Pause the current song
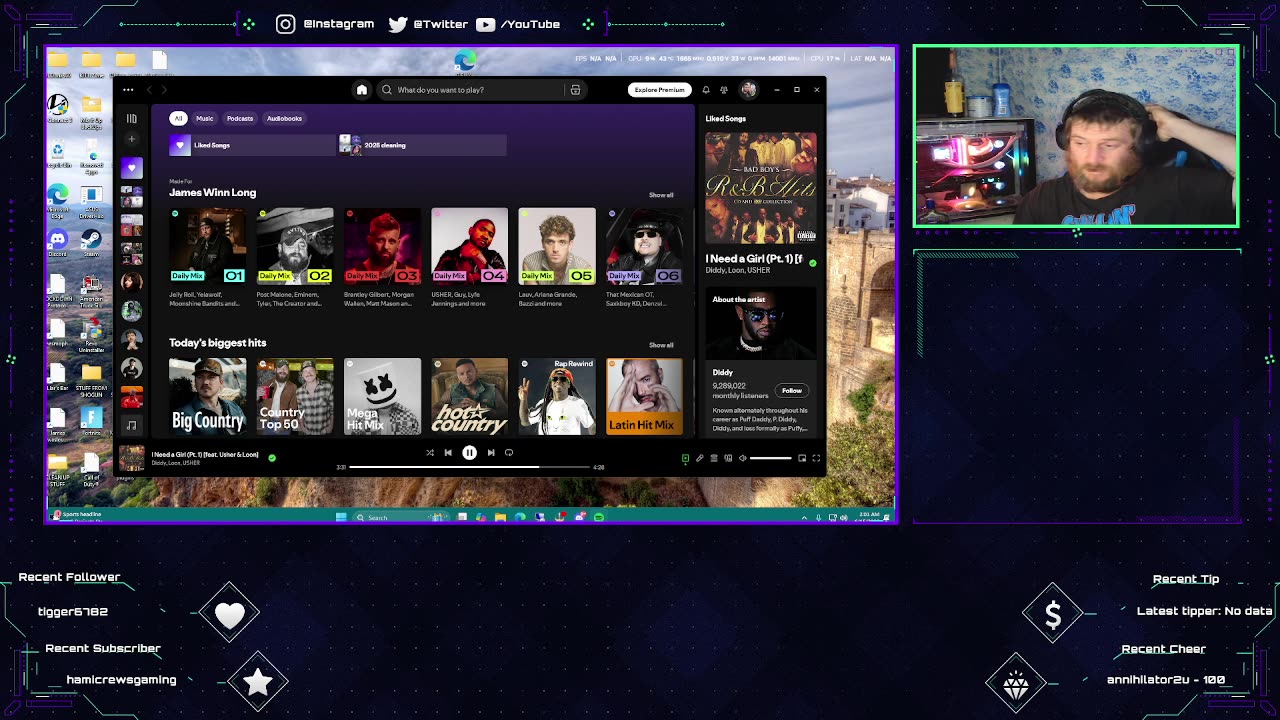1280x720 pixels. click(469, 453)
